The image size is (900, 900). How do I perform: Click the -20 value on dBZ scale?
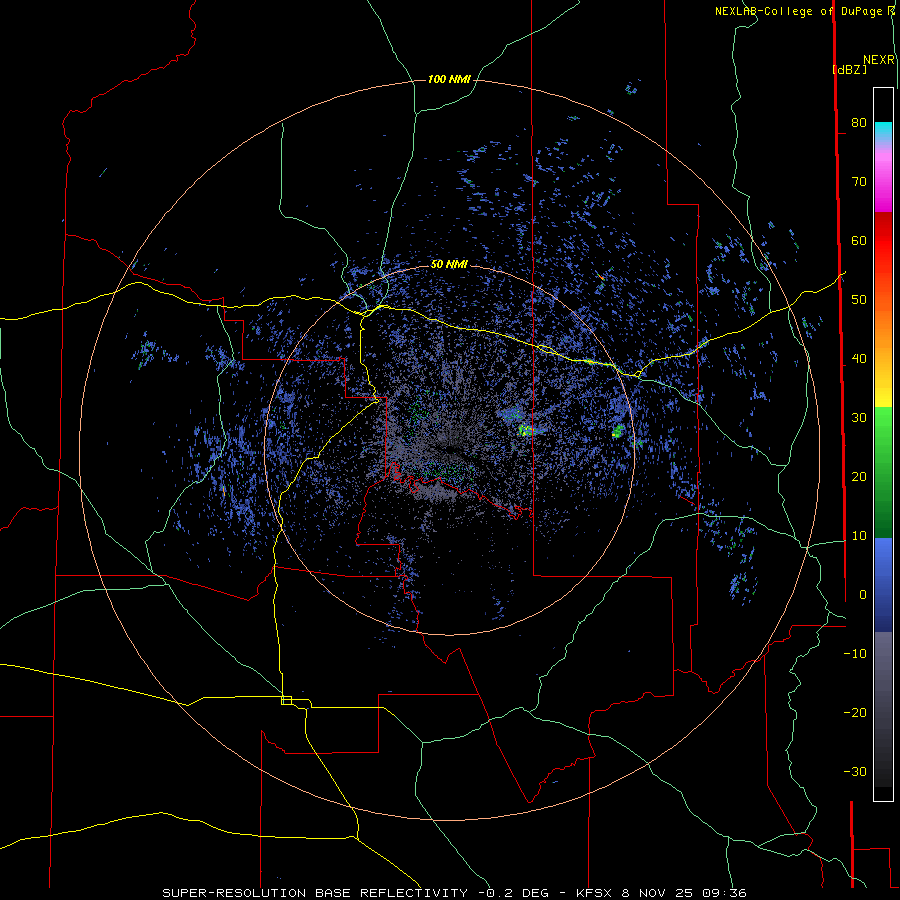click(x=855, y=713)
